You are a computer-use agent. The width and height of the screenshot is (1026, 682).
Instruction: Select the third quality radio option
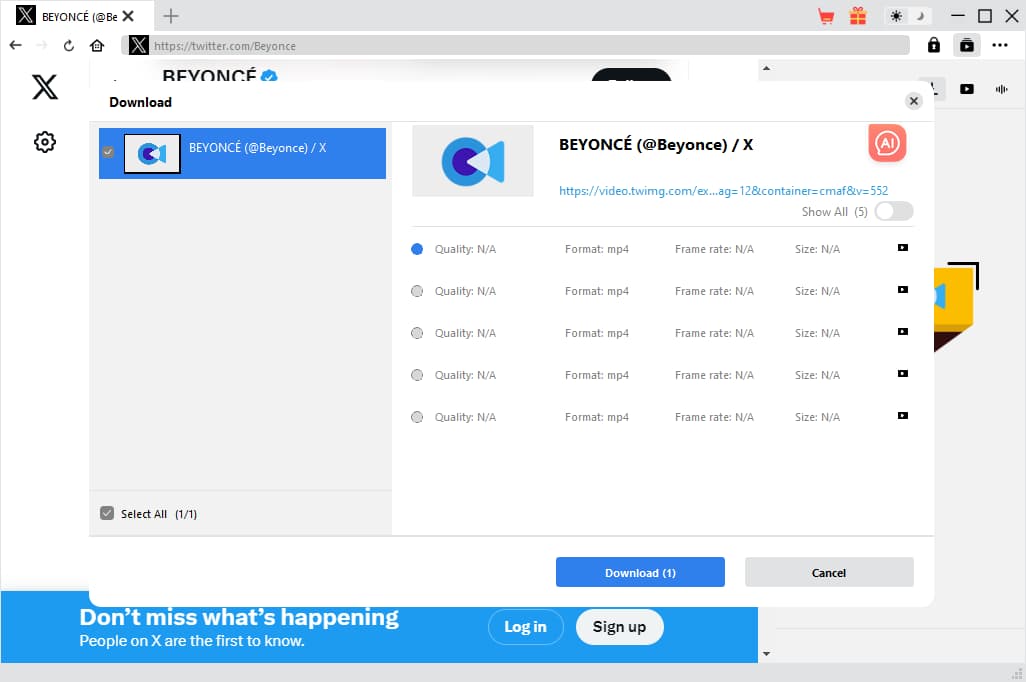coord(417,333)
